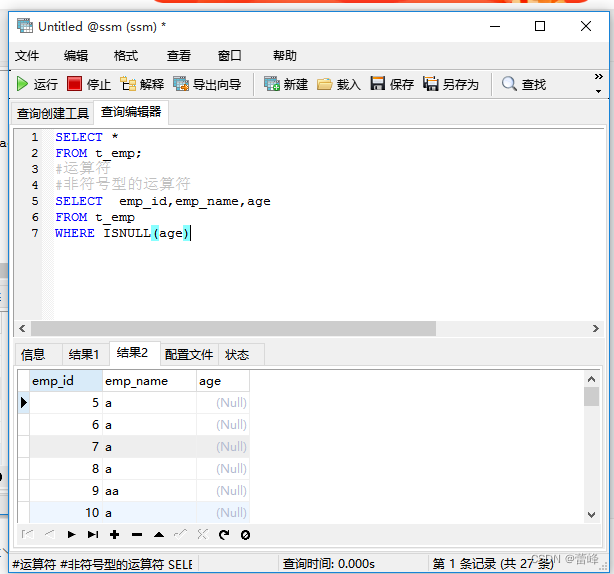
Task: Click the 解释 explain query button
Action: point(142,84)
